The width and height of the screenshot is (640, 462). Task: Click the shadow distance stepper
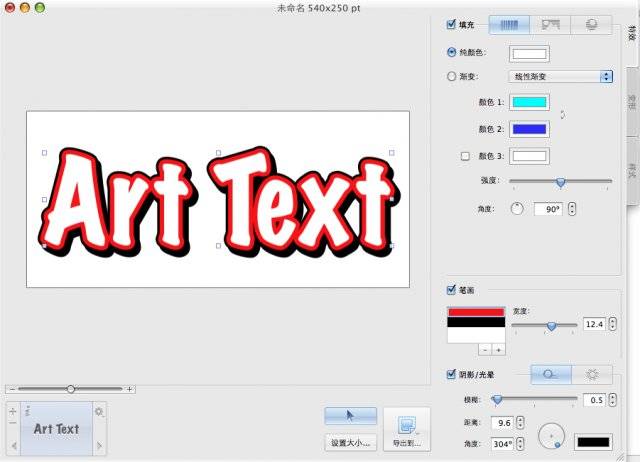[x=519, y=423]
